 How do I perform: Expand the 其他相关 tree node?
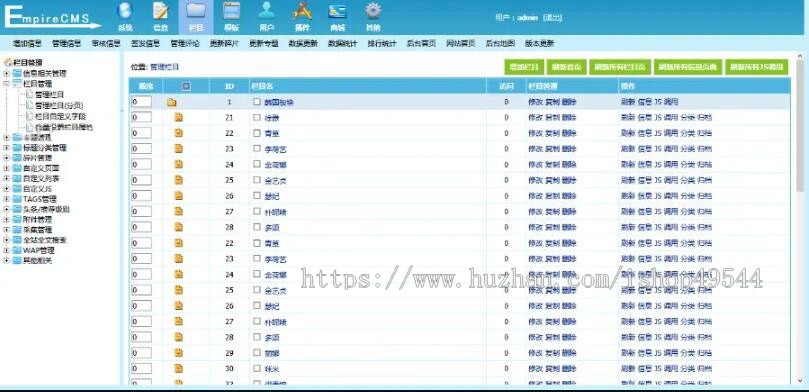(x=6, y=261)
